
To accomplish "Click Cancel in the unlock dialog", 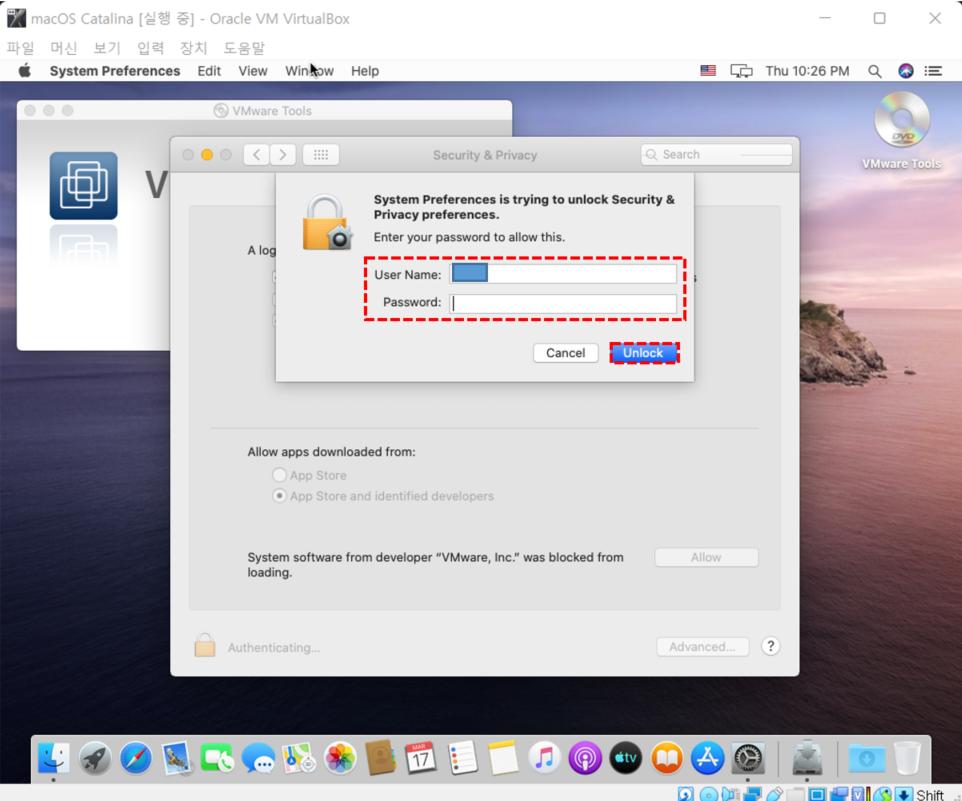I will [x=566, y=353].
